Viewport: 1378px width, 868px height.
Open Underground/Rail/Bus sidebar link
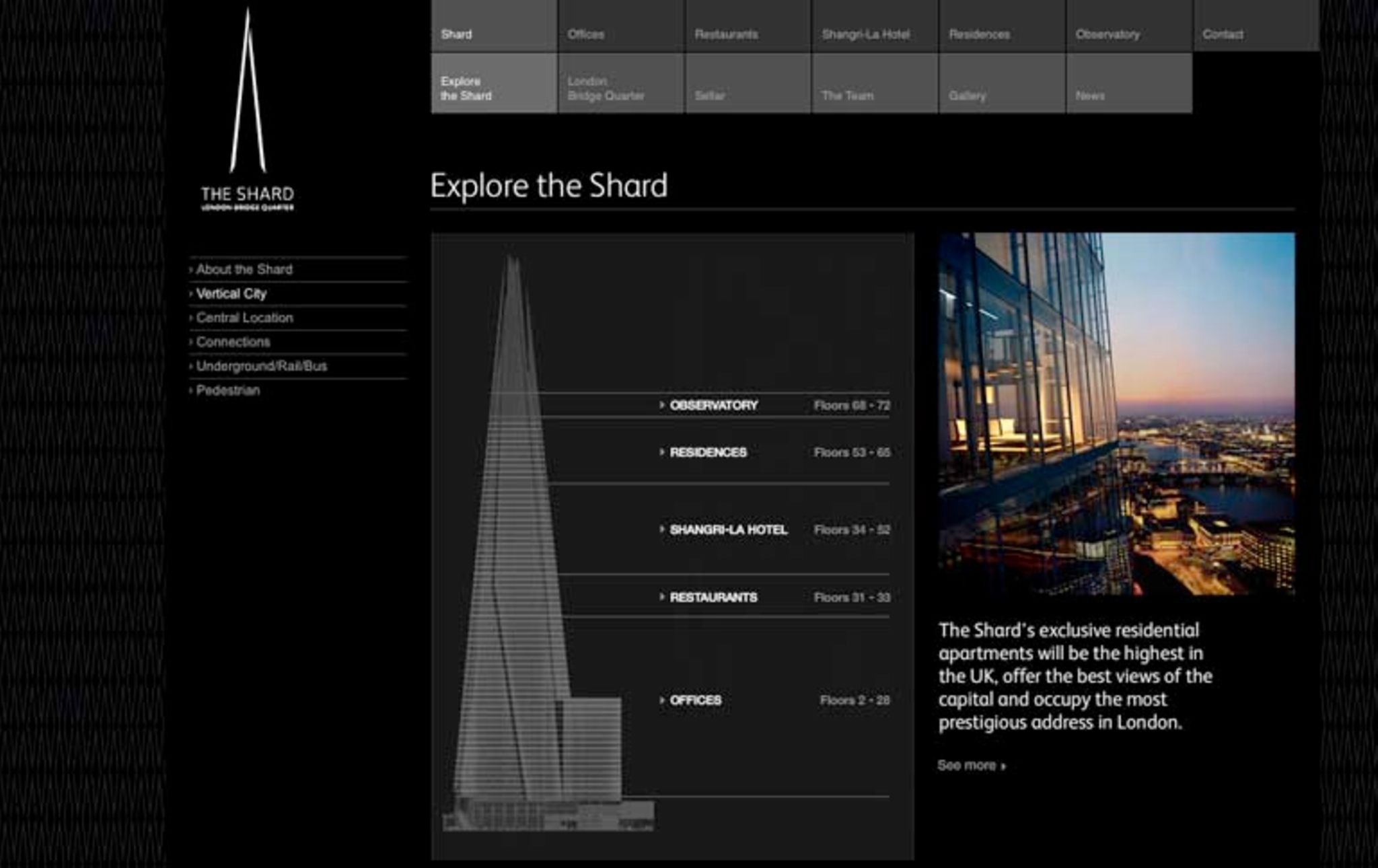(x=261, y=366)
